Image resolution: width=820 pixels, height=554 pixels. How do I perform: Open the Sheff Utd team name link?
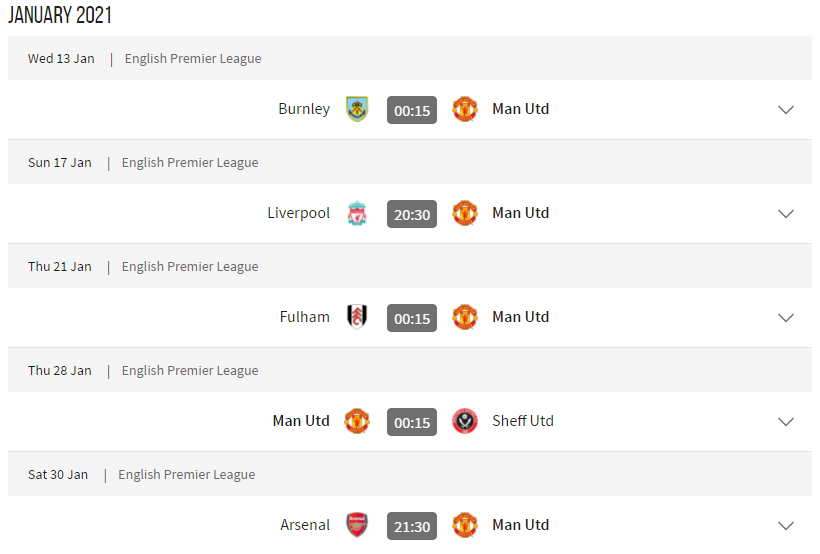click(x=522, y=421)
